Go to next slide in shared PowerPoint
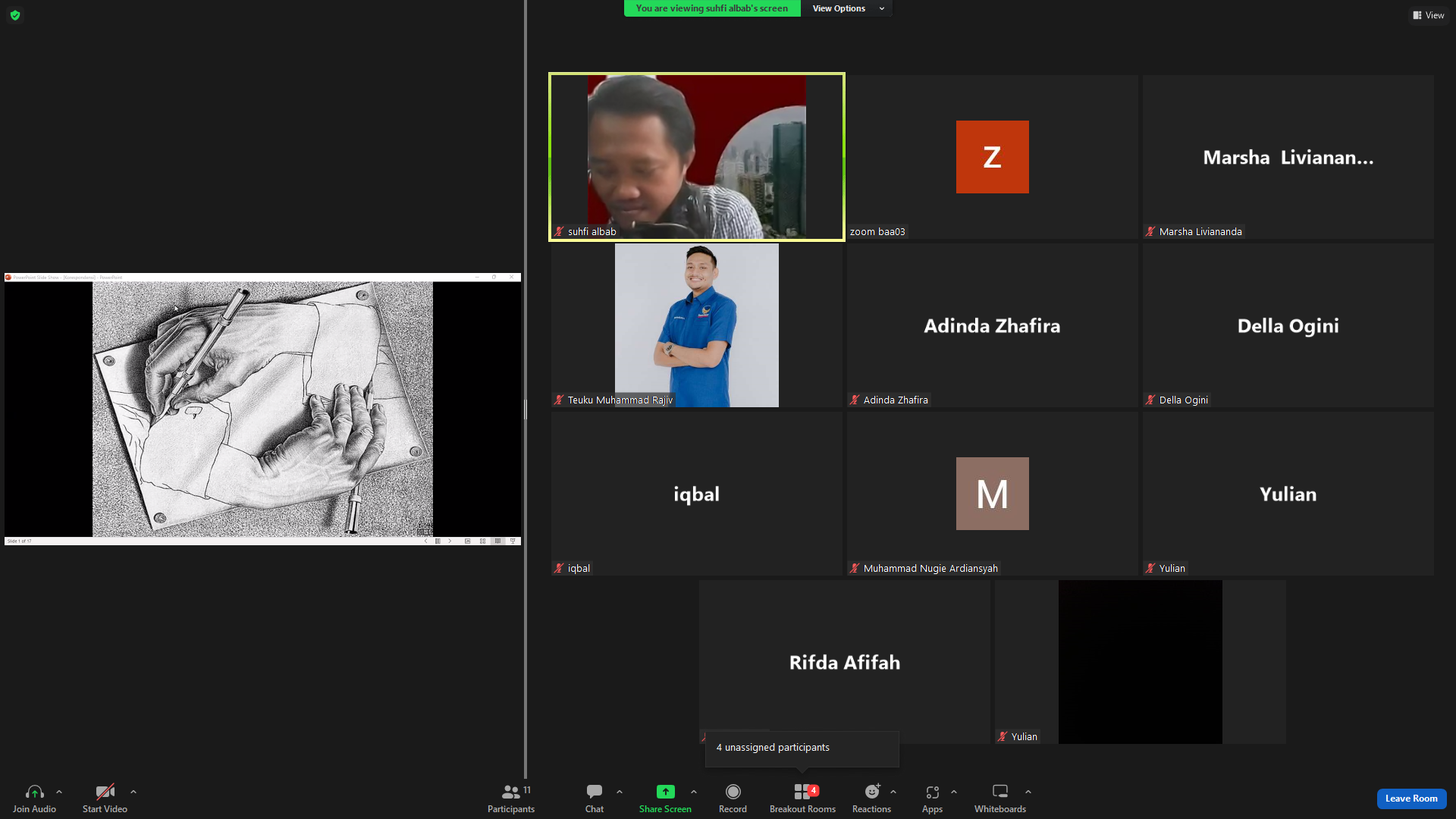The image size is (1456, 819). tap(450, 541)
